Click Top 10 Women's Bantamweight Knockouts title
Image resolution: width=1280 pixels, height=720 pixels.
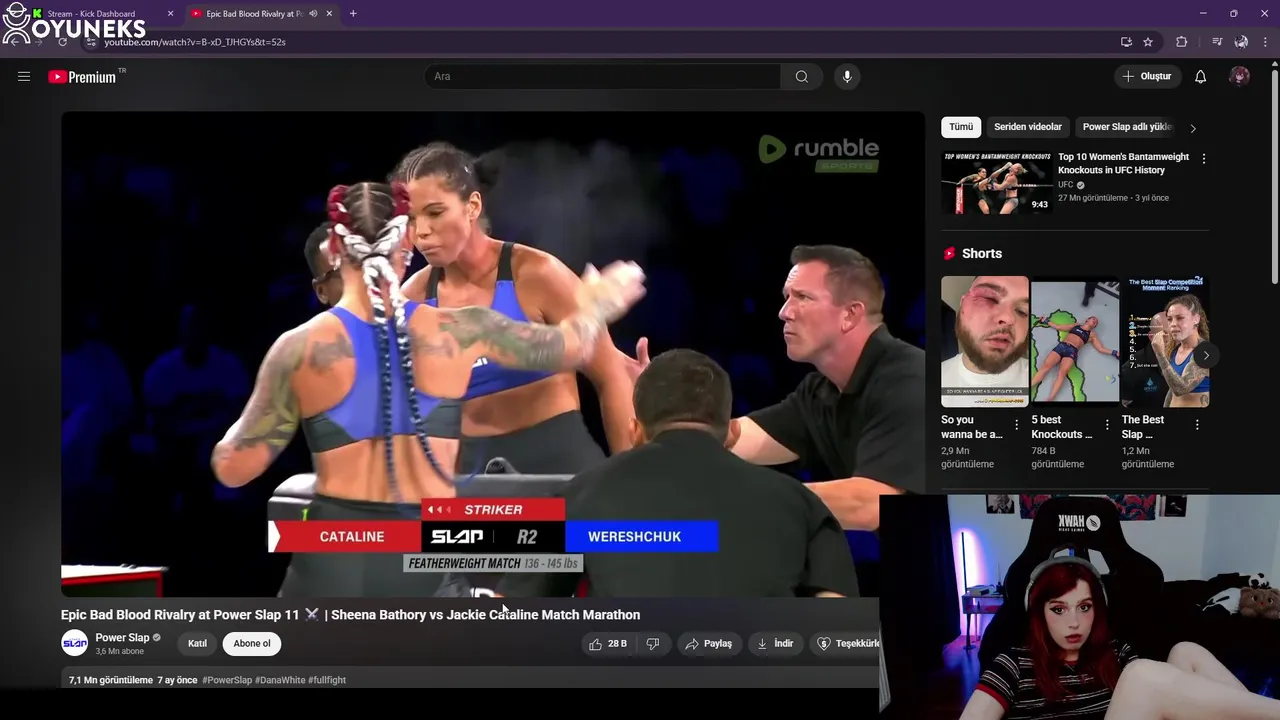point(1124,163)
